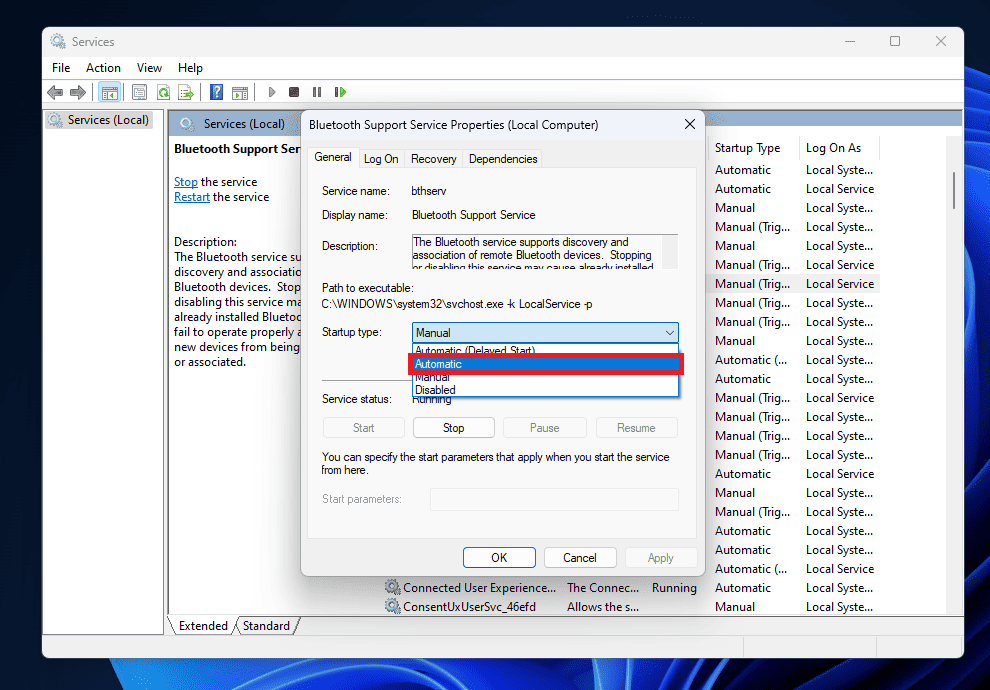
Task: Click the Description box scrollbar in the dialog
Action: click(x=670, y=251)
